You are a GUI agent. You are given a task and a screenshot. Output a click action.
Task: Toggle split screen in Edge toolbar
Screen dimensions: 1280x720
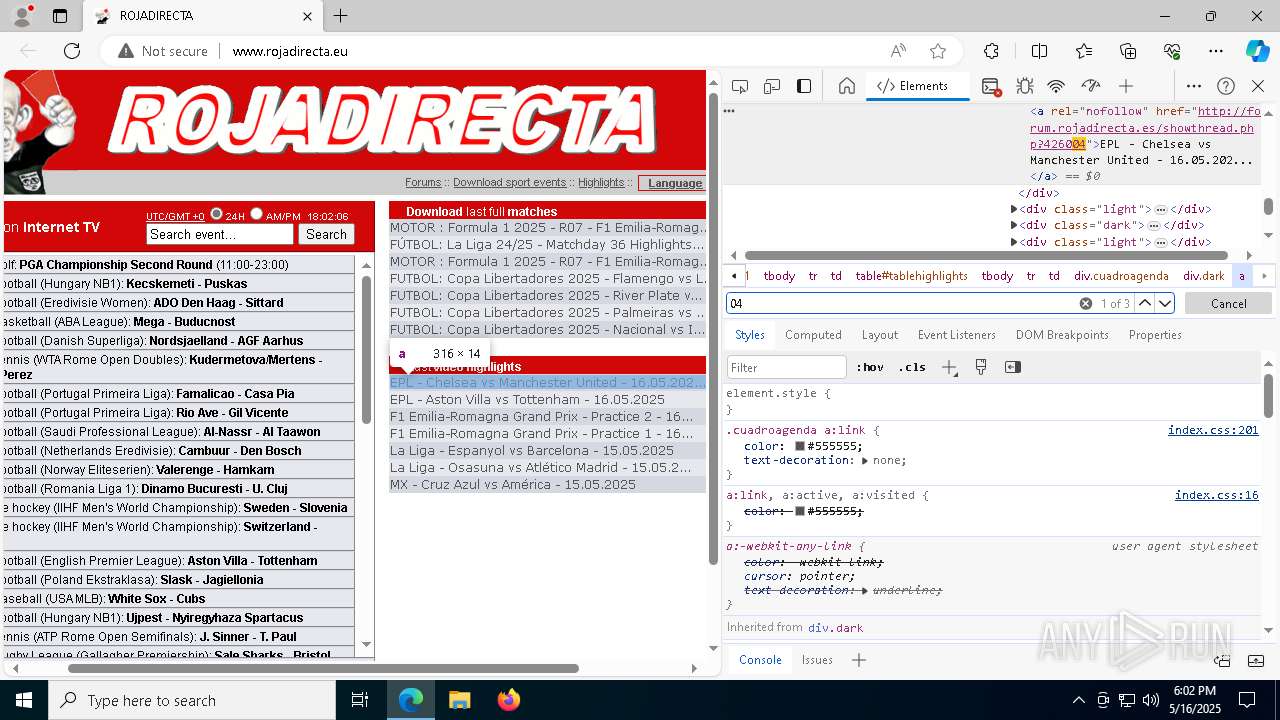click(x=1039, y=51)
